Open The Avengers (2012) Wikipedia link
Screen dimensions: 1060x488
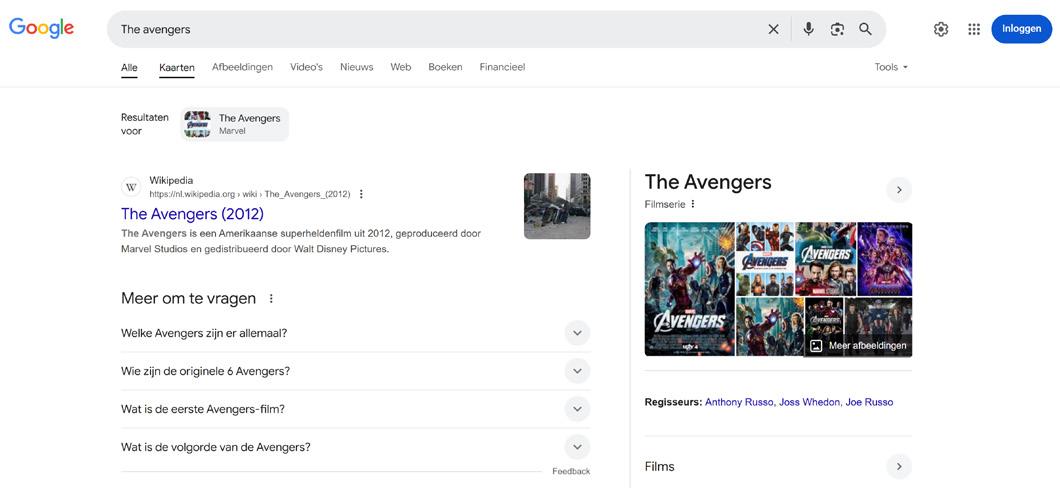pos(193,214)
